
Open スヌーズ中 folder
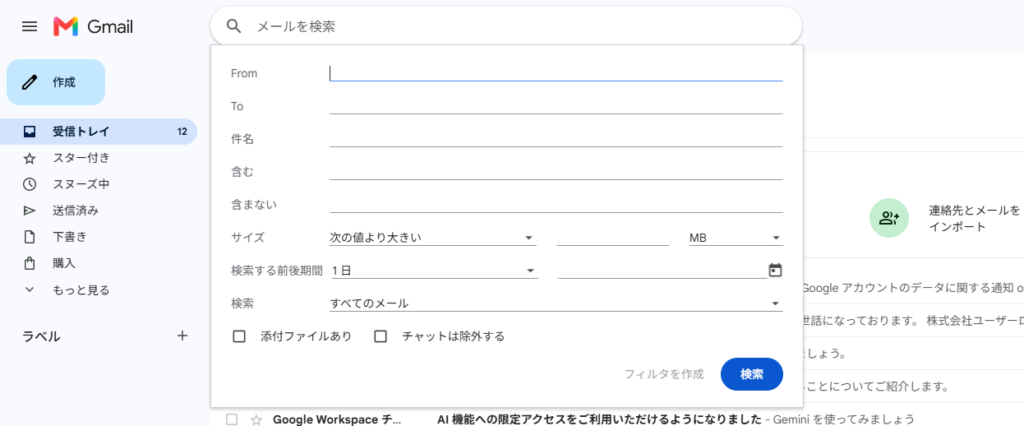tap(98, 184)
